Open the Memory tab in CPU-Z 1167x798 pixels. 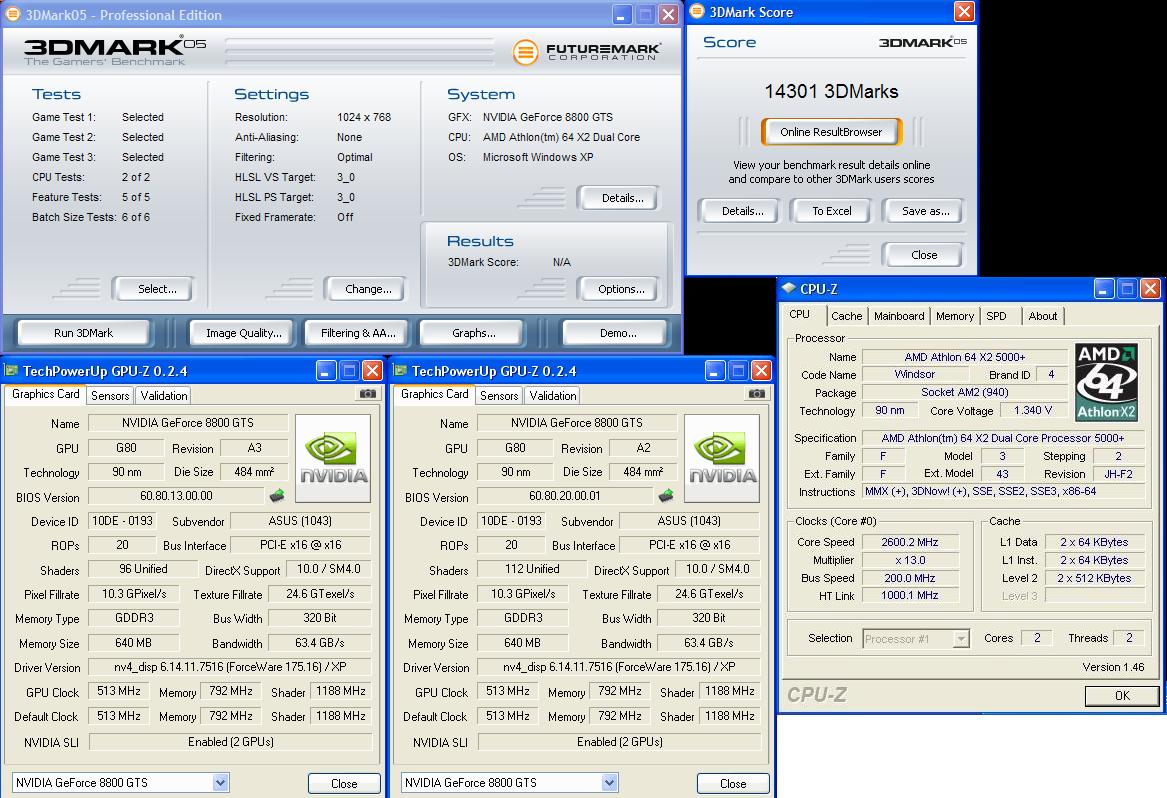[x=955, y=316]
